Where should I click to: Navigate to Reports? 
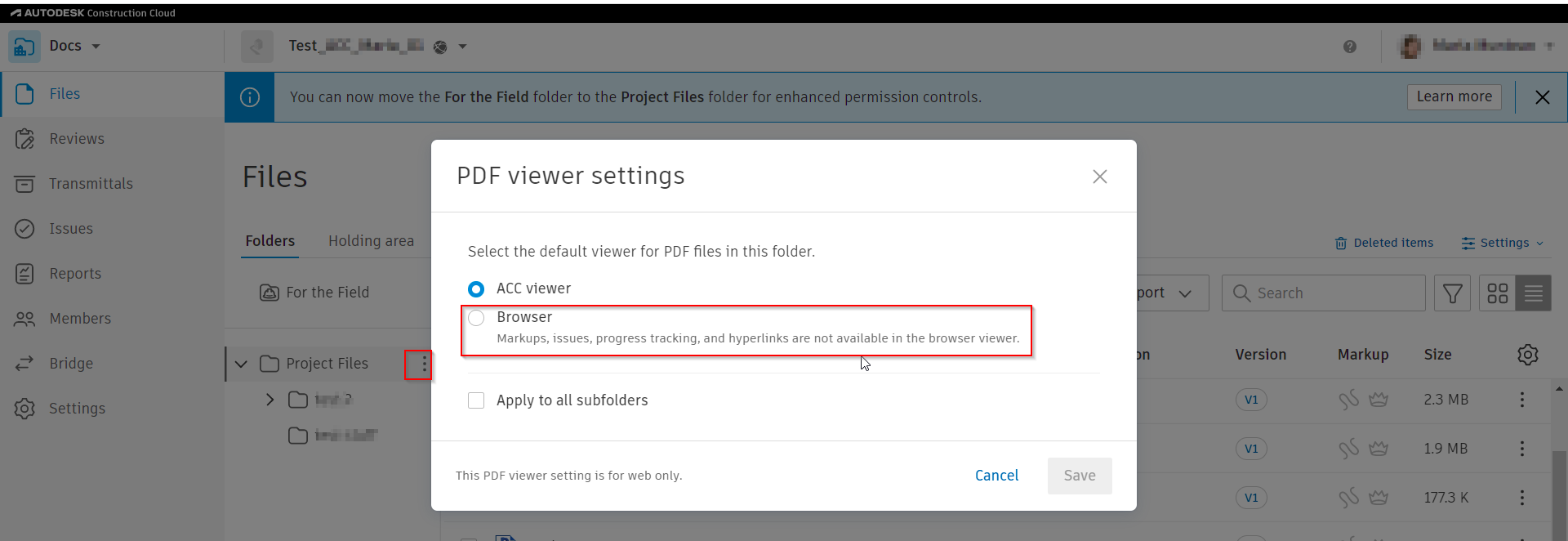click(x=75, y=273)
